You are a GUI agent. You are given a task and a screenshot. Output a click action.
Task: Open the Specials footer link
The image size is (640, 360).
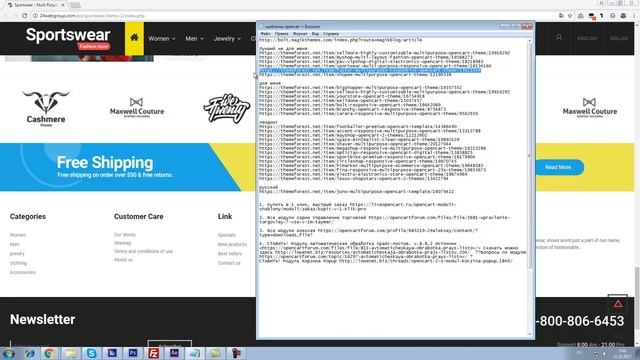point(227,235)
